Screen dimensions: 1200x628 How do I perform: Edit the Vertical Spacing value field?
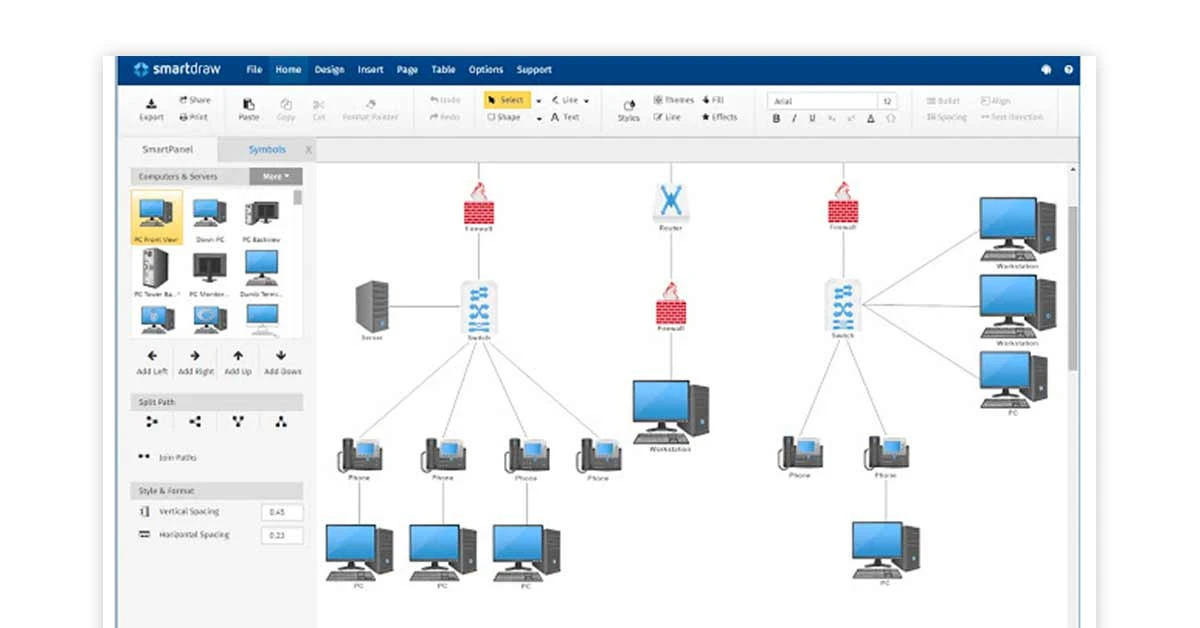click(280, 511)
